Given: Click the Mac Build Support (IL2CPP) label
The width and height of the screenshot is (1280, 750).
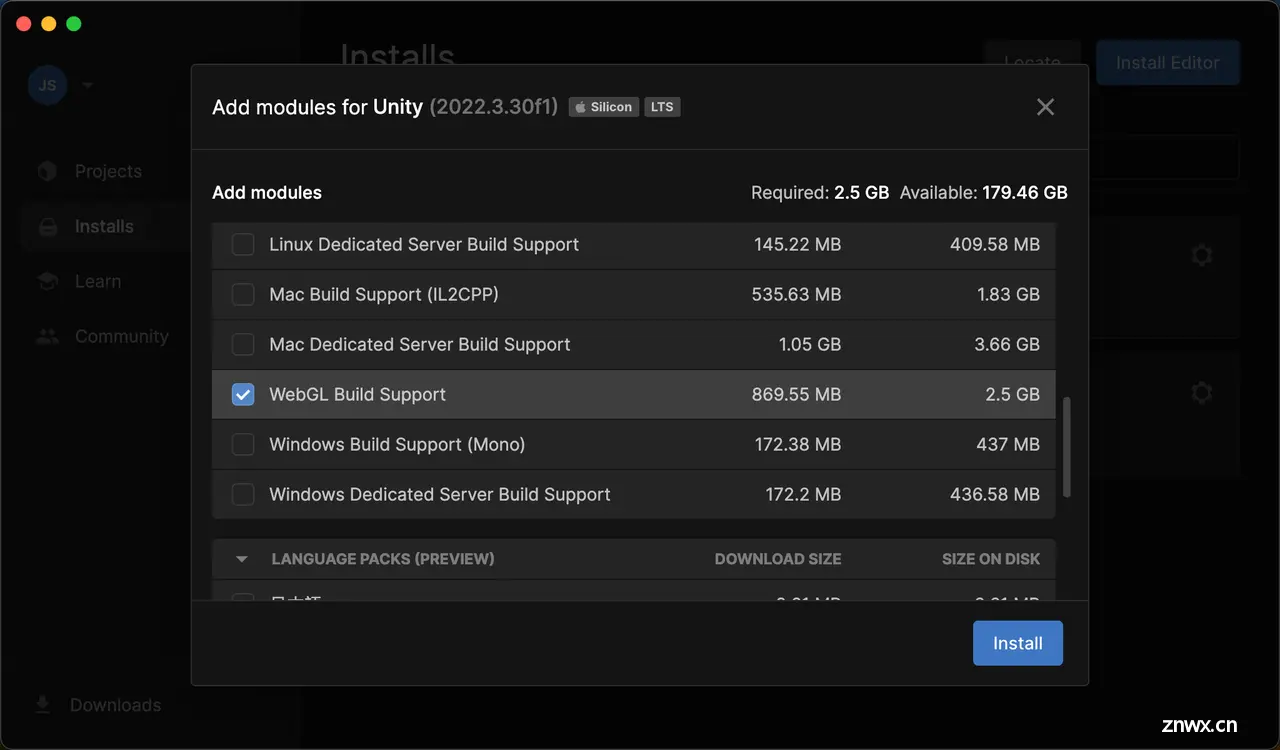Looking at the screenshot, I should [x=384, y=294].
